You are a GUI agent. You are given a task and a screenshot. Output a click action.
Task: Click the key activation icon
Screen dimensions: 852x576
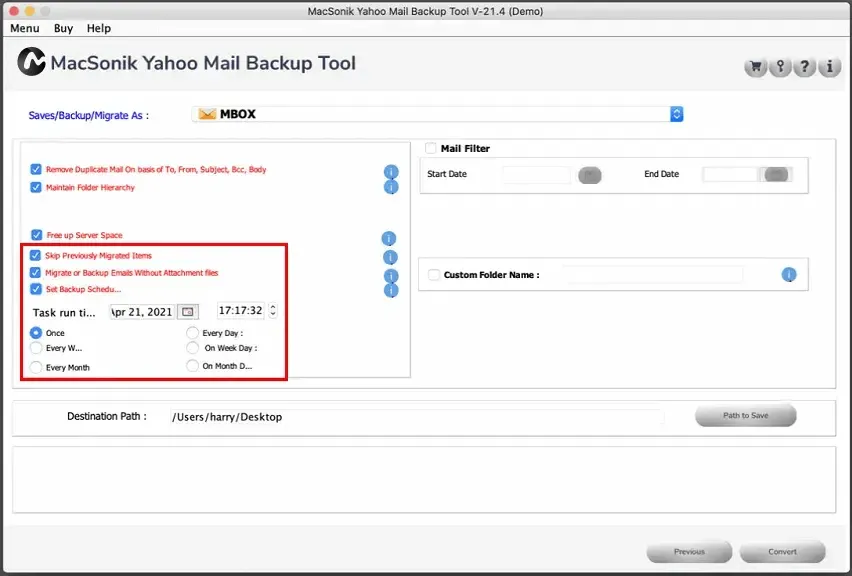(780, 67)
